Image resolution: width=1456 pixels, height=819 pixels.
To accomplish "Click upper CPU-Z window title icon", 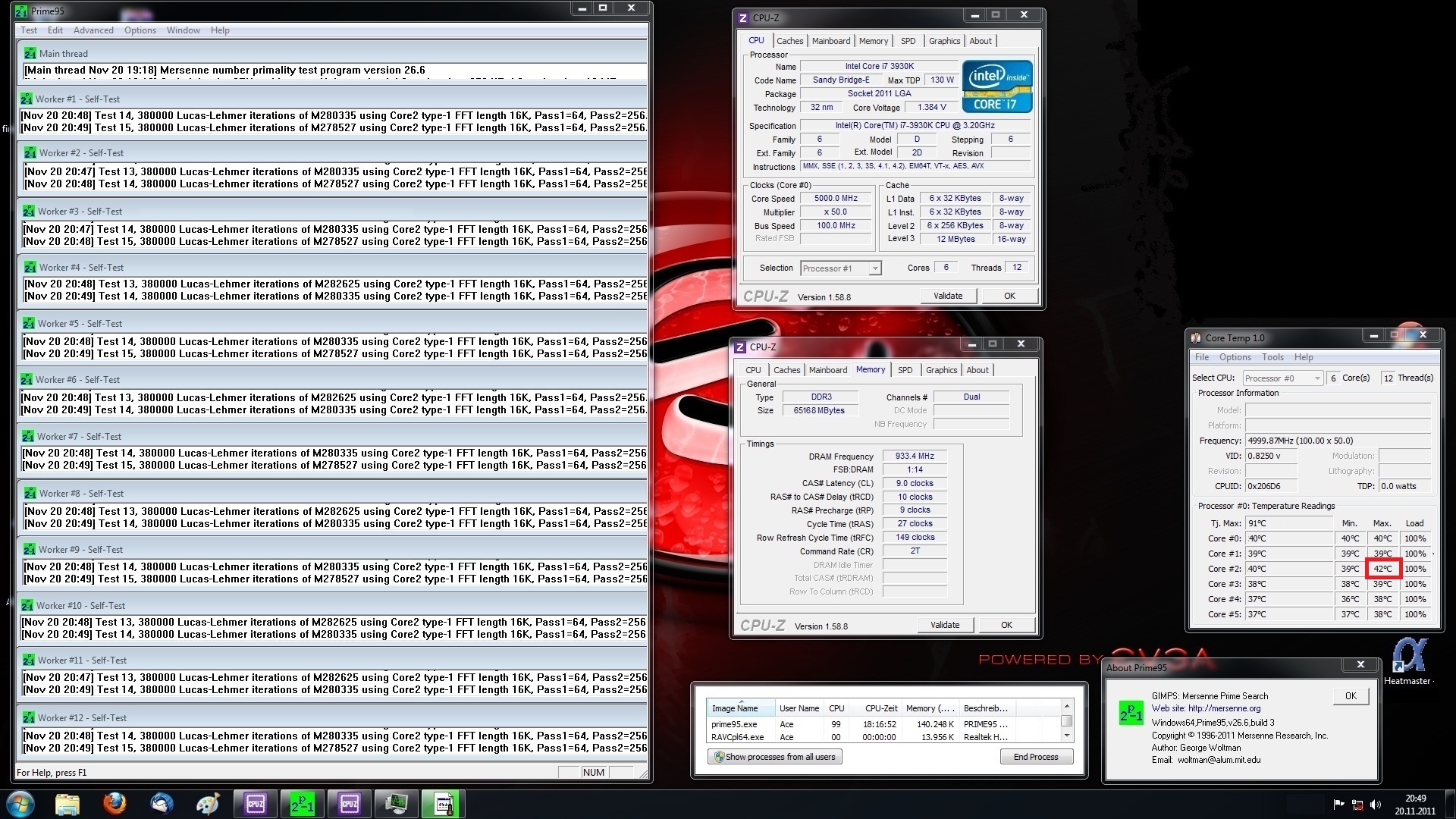I will 743,17.
